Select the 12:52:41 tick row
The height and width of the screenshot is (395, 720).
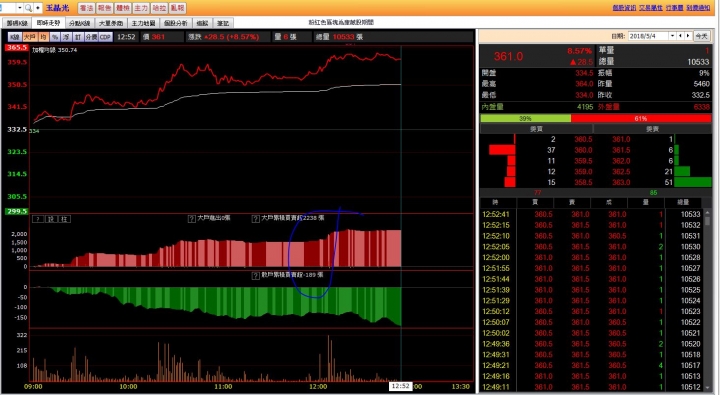591,214
